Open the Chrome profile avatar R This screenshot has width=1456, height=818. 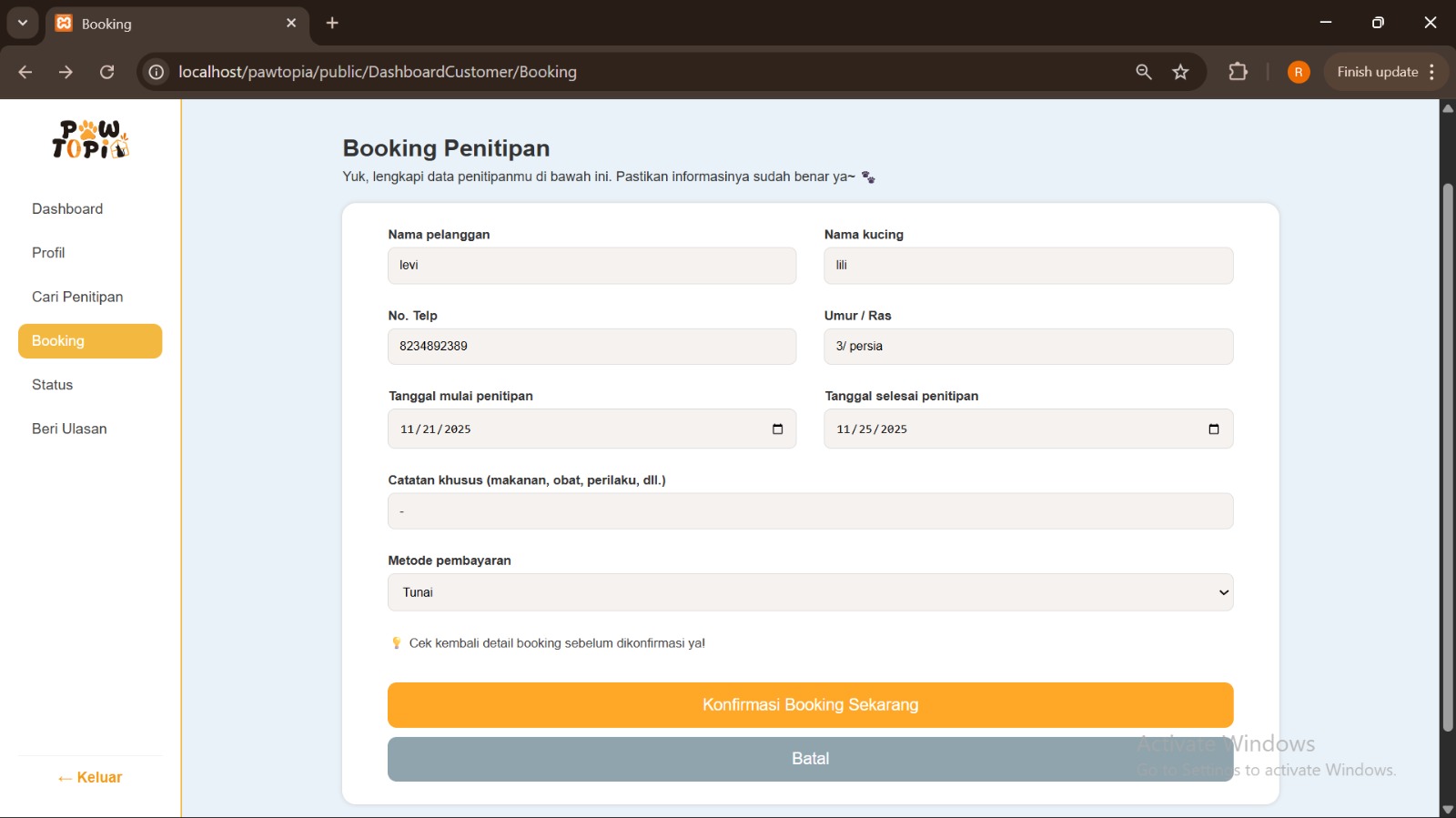(x=1299, y=72)
